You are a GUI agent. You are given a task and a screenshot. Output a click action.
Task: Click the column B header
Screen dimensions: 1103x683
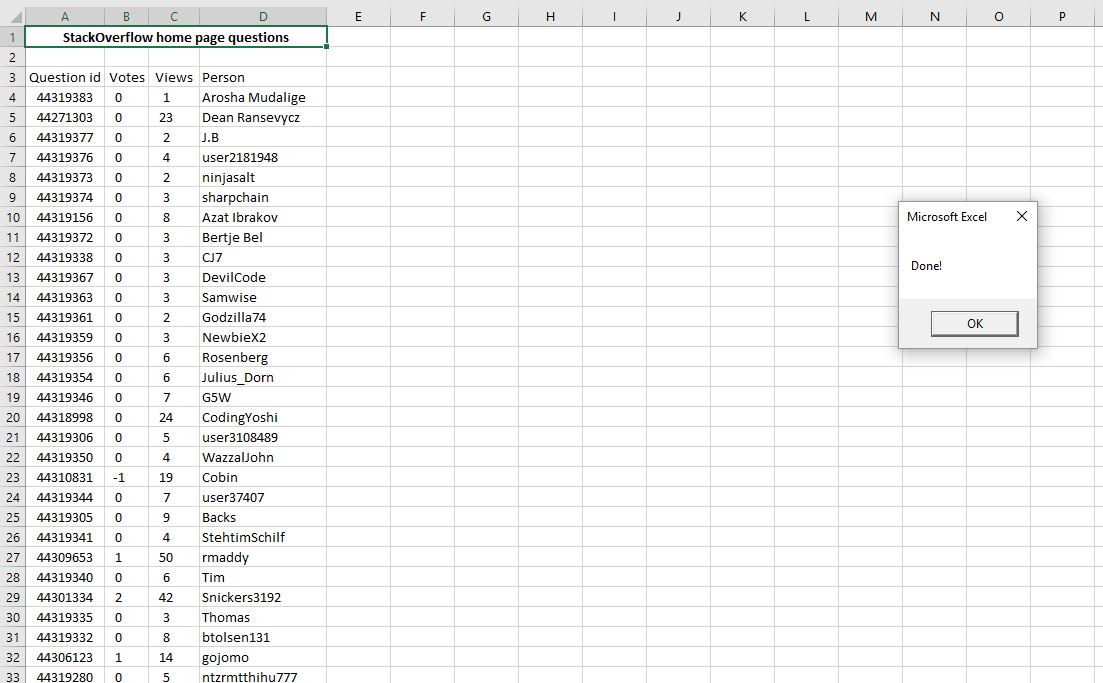coord(127,16)
